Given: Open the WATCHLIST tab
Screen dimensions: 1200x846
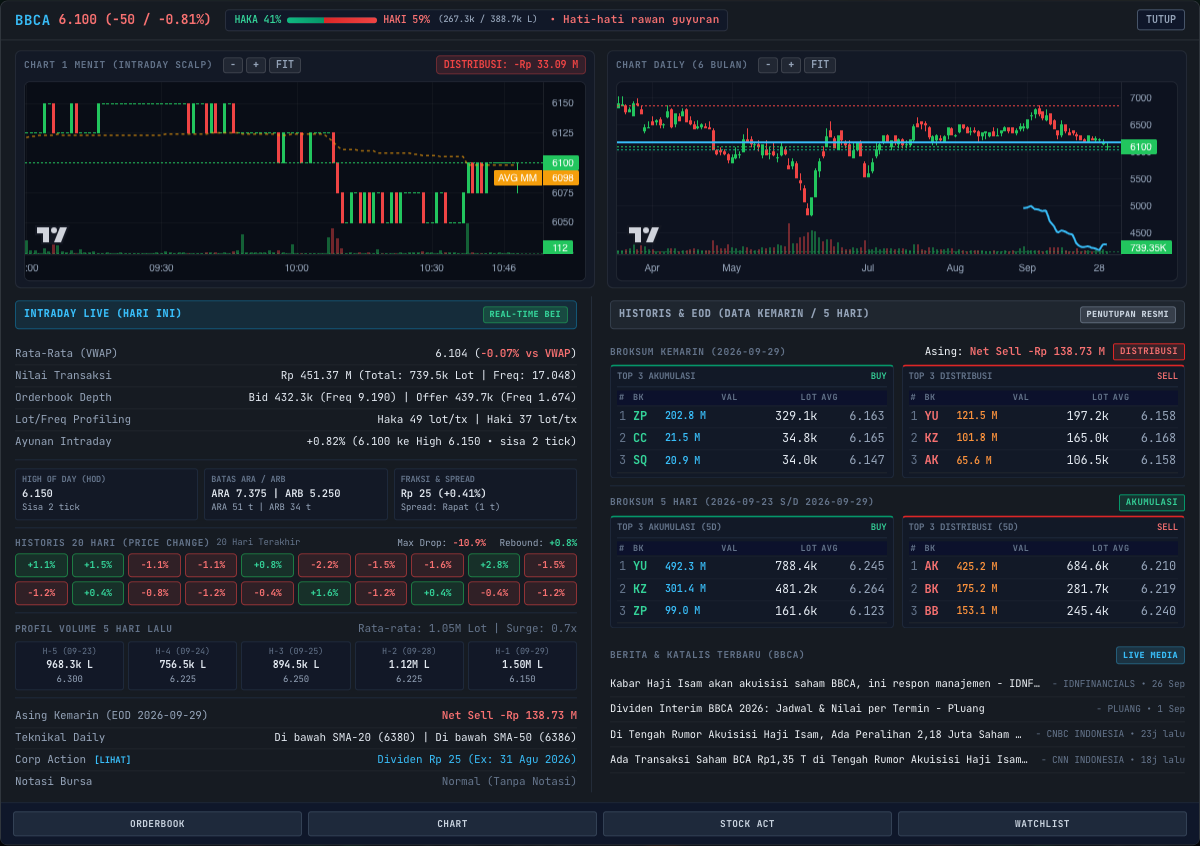Looking at the screenshot, I should (1042, 824).
